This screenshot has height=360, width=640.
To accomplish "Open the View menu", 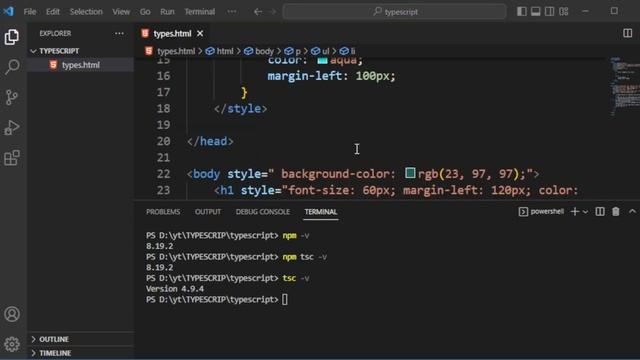I will point(121,12).
